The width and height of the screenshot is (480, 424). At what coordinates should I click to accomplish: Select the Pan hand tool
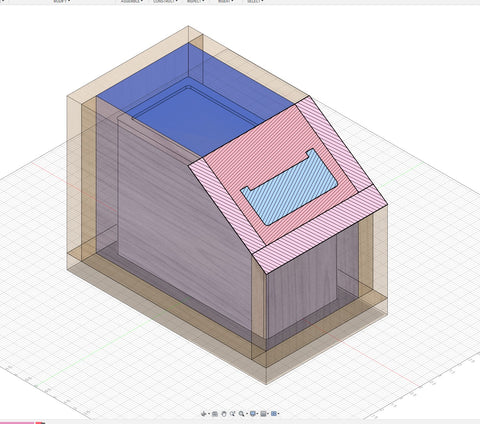coord(224,414)
